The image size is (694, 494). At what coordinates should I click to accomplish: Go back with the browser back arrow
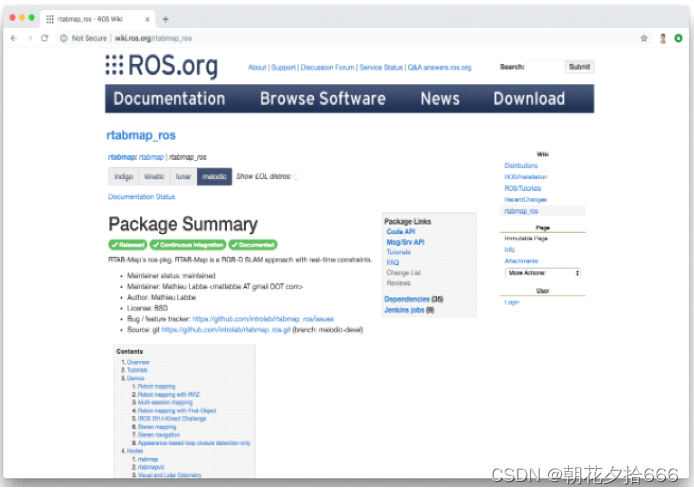(x=14, y=38)
